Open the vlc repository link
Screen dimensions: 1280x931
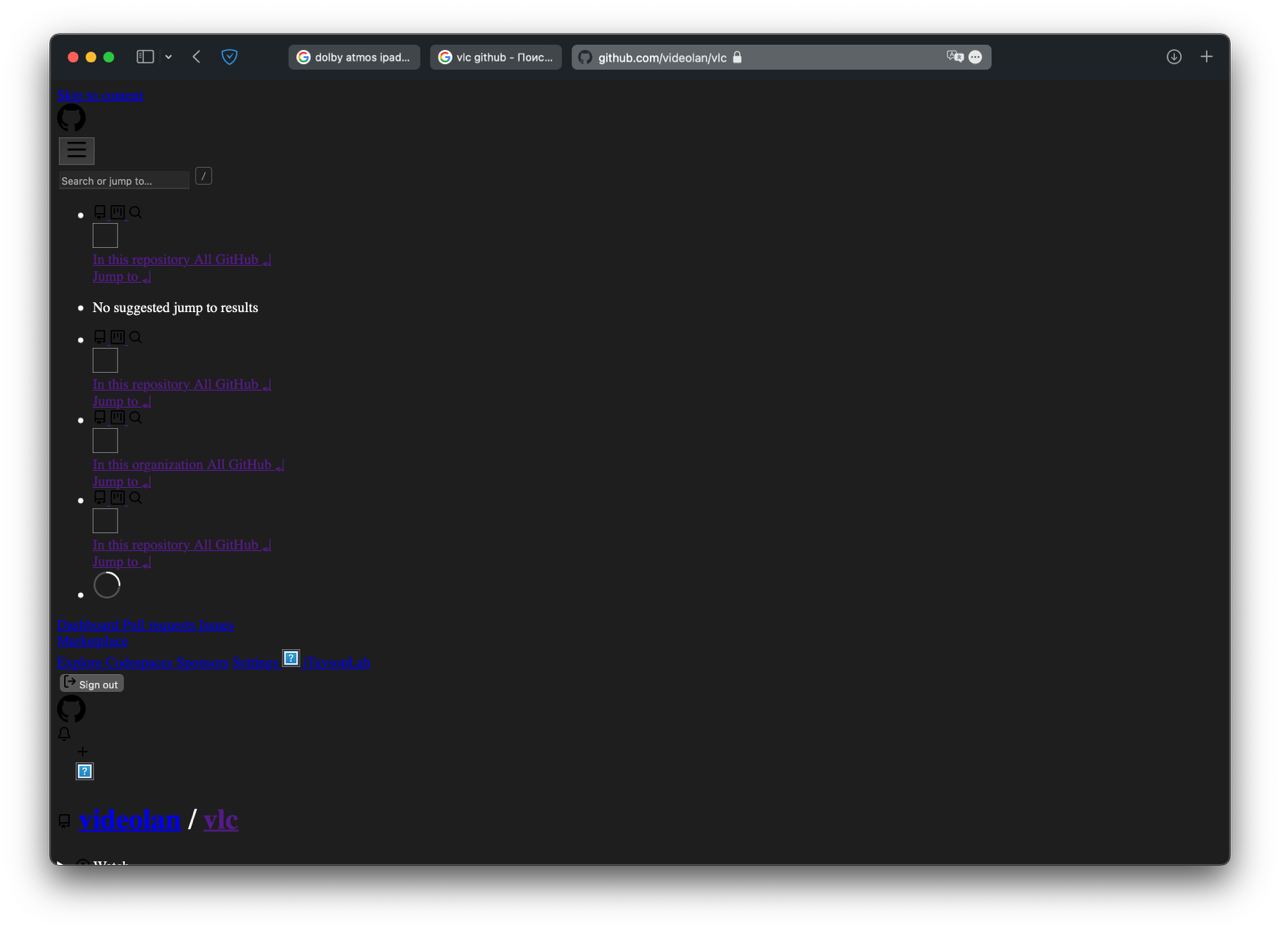(221, 819)
